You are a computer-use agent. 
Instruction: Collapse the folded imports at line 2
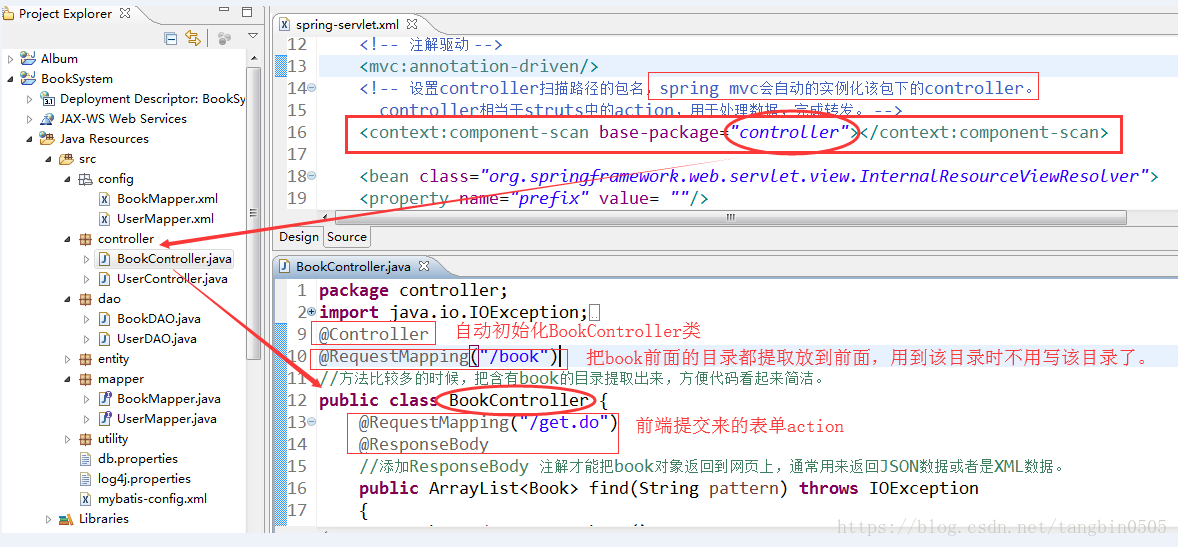coord(312,313)
